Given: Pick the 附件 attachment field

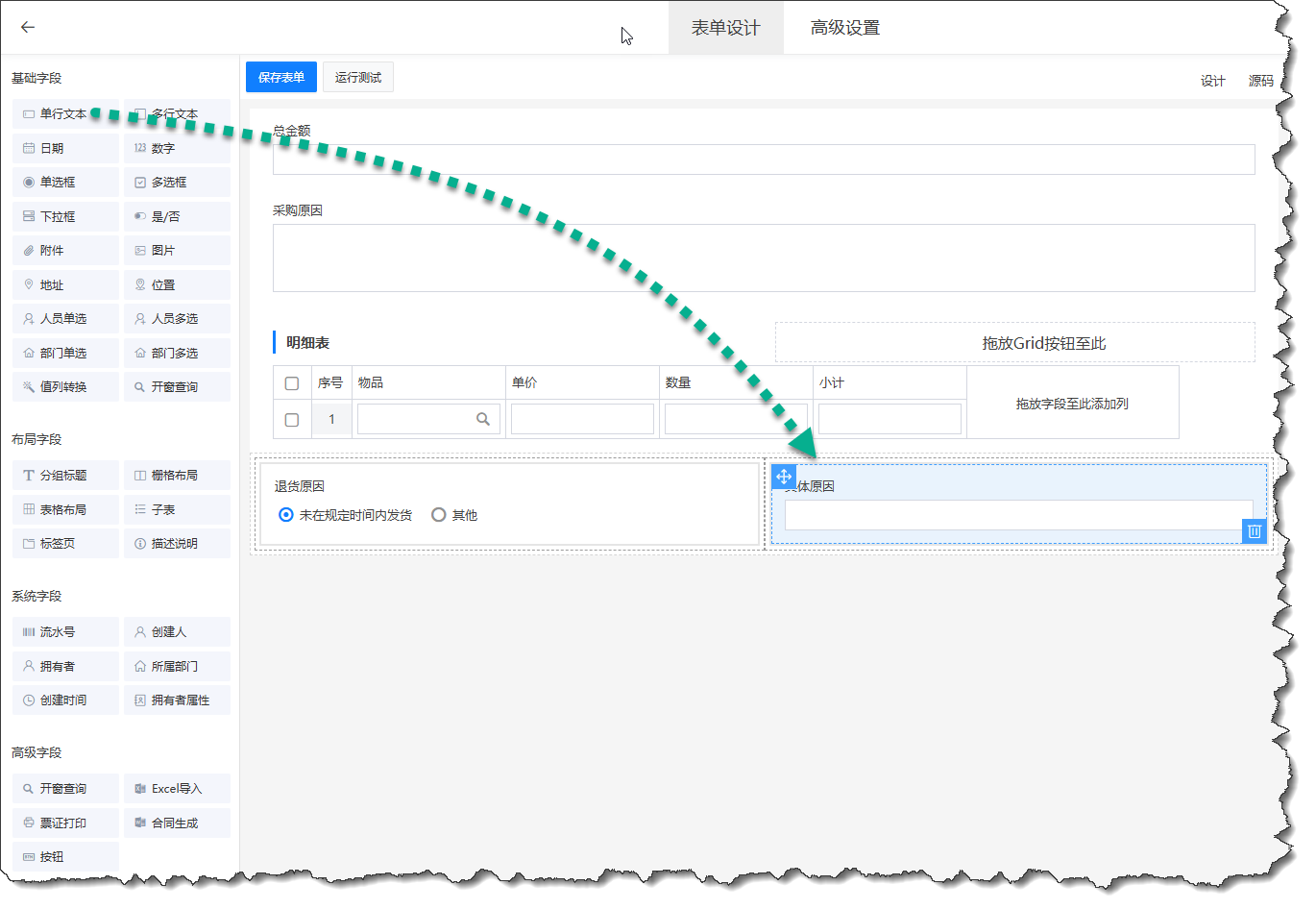Looking at the screenshot, I should (x=65, y=251).
